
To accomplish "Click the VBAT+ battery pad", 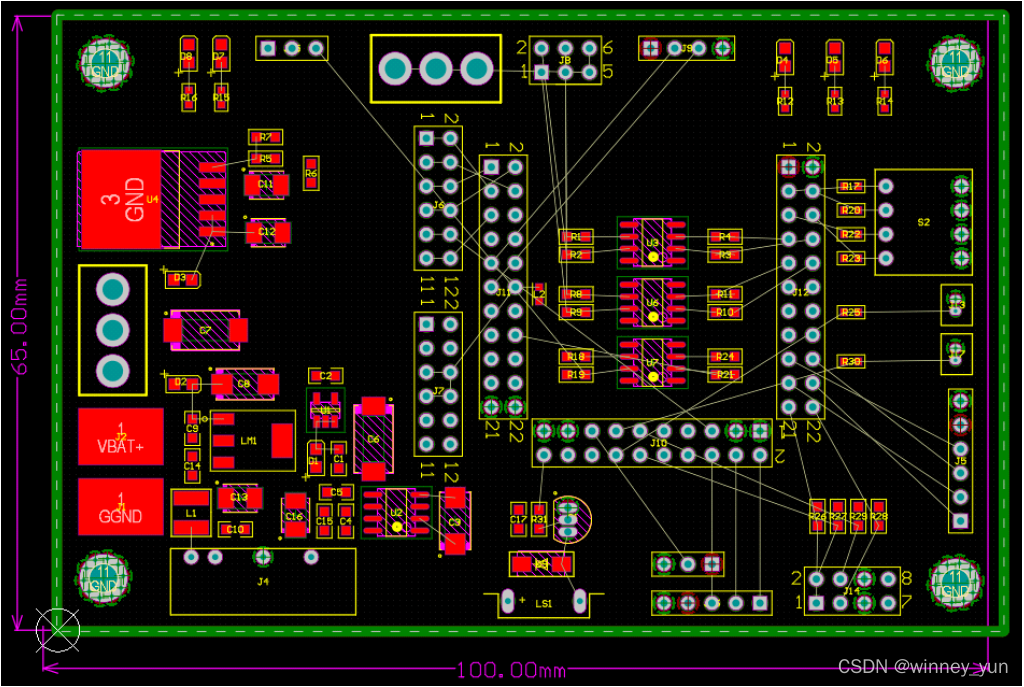I will [121, 437].
